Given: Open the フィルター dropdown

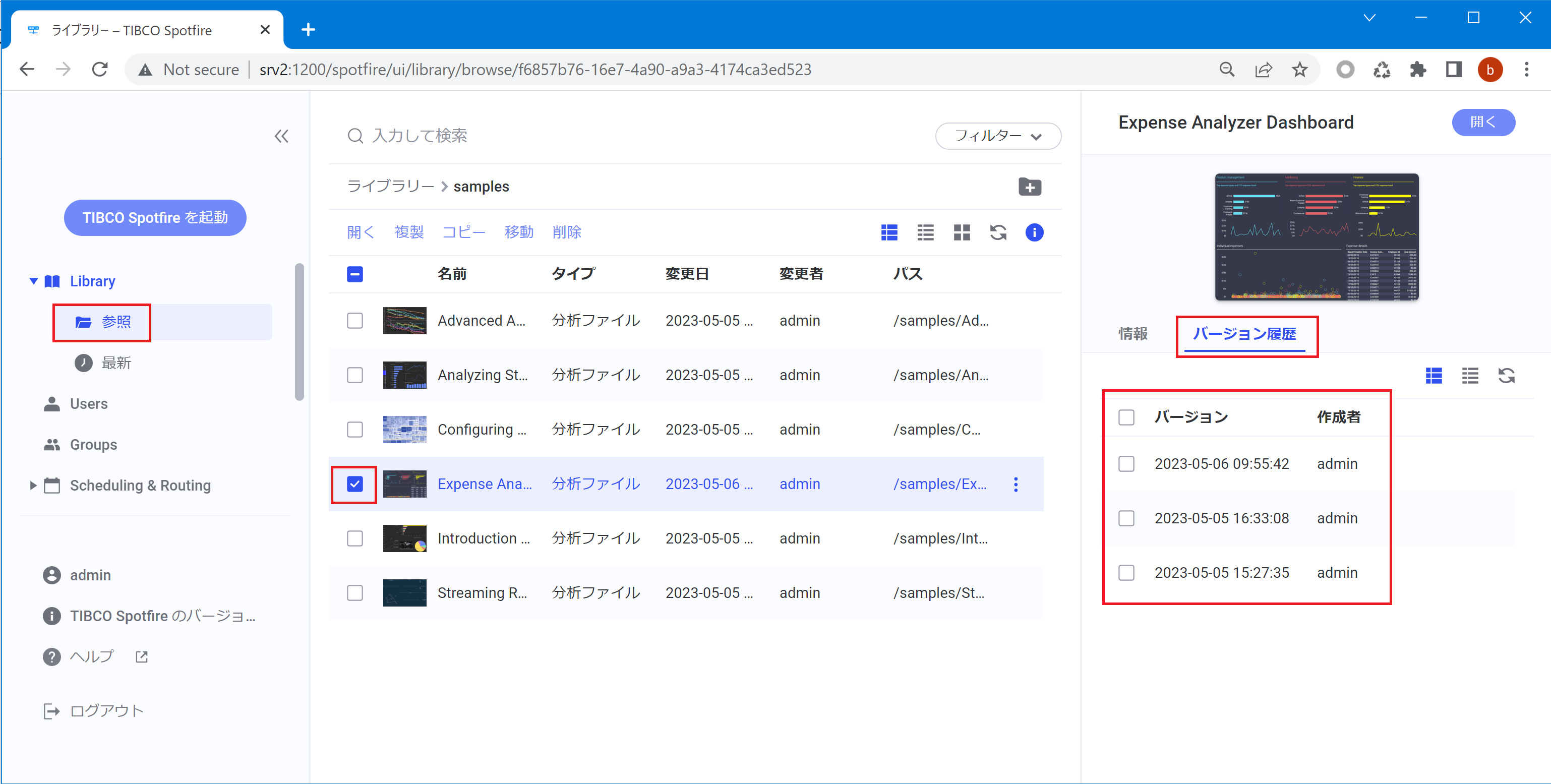Looking at the screenshot, I should coord(998,136).
